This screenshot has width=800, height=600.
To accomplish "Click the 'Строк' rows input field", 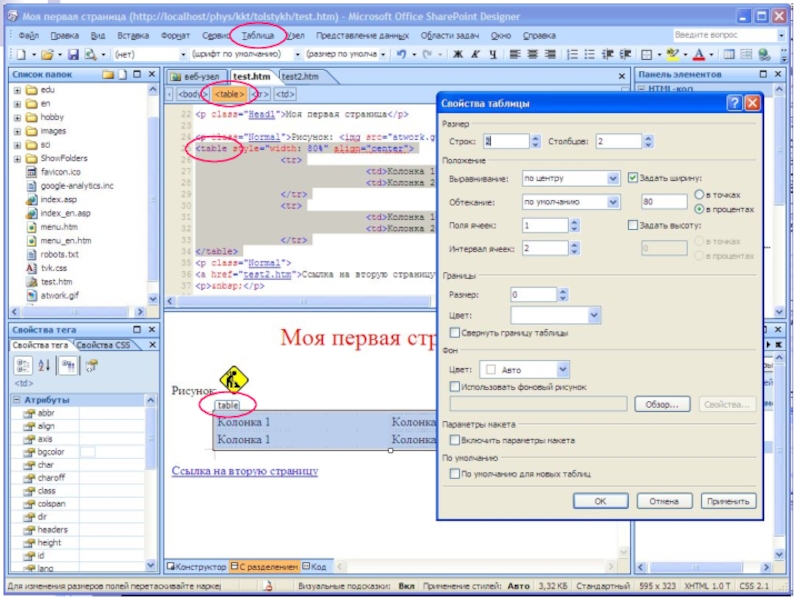I will click(506, 141).
